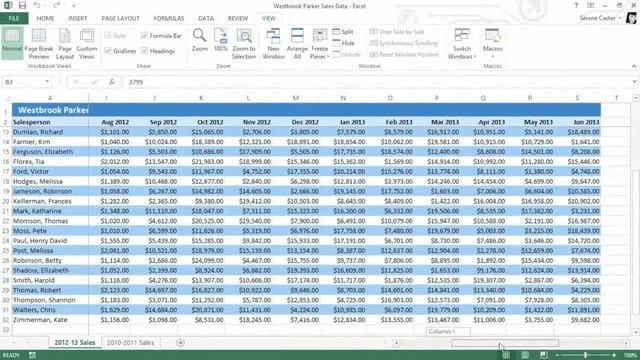This screenshot has height=360, width=640.
Task: Open the FILE tab
Action: click(x=14, y=18)
